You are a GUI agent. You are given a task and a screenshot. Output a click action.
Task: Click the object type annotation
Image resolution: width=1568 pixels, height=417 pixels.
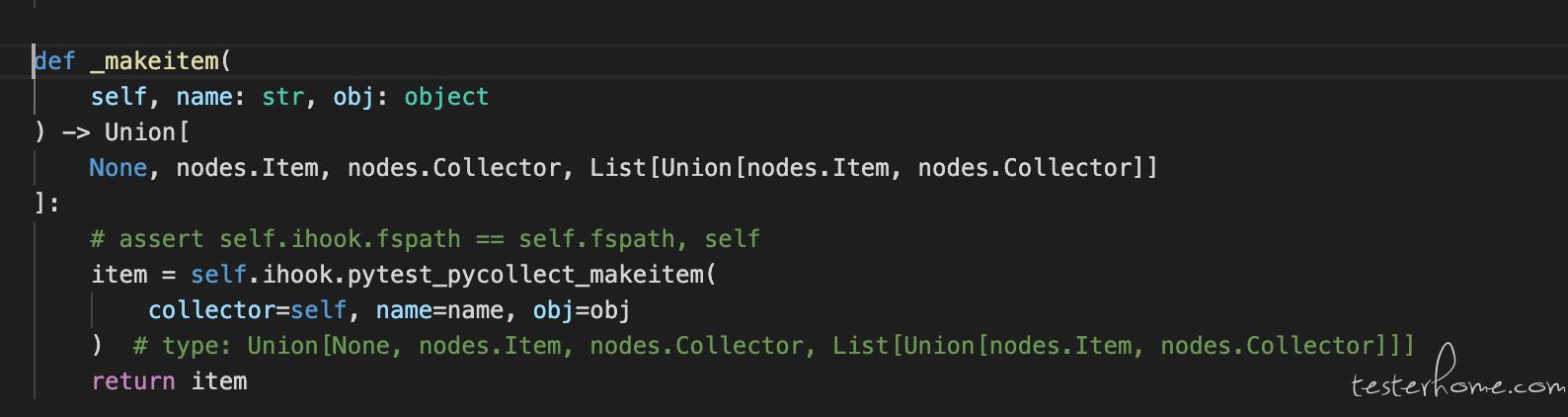[446, 97]
